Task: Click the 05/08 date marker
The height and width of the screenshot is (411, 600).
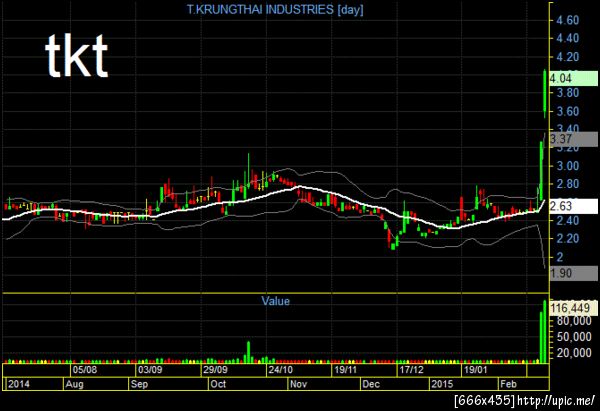Action: tap(85, 370)
